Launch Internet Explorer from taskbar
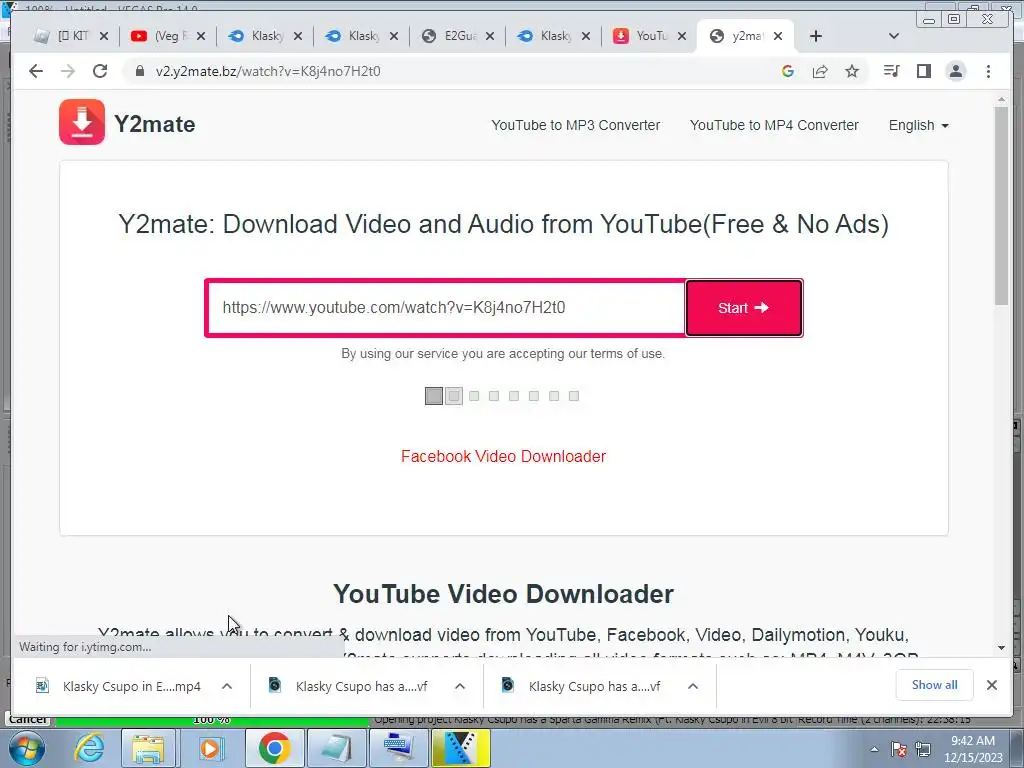The height and width of the screenshot is (768, 1024). point(89,748)
